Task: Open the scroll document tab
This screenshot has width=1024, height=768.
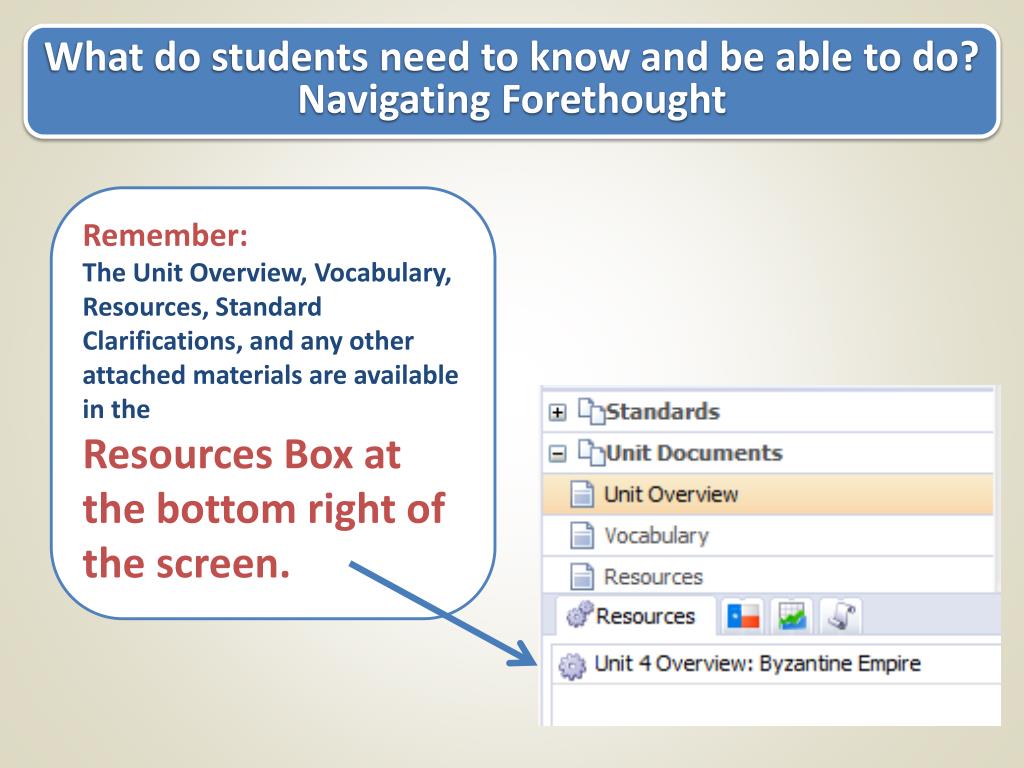Action: coord(840,616)
